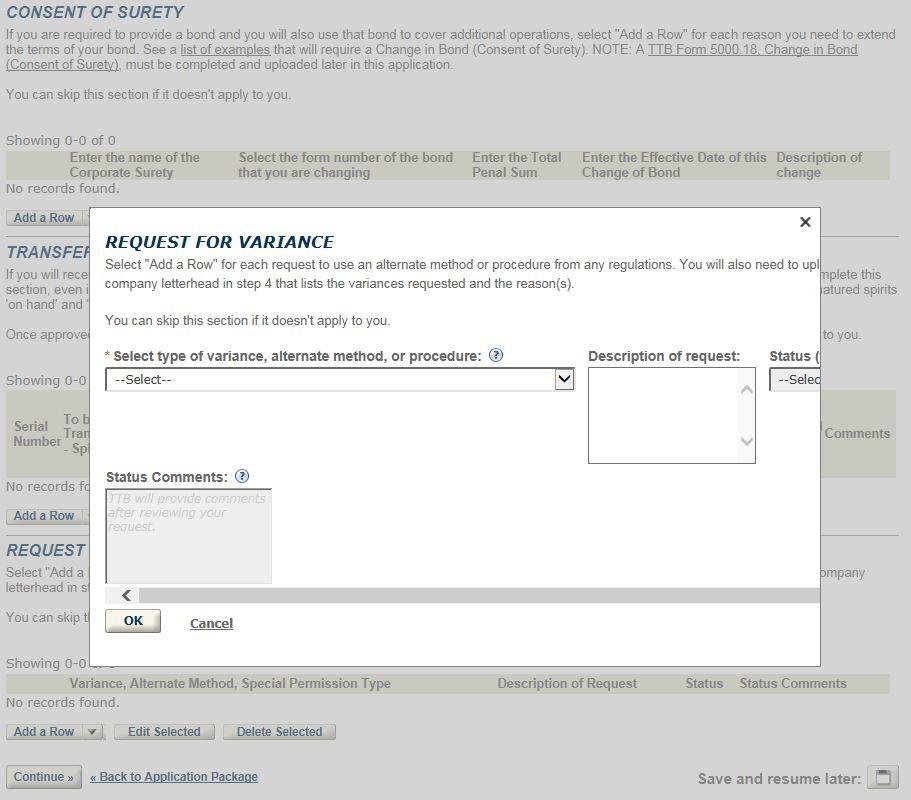This screenshot has width=911, height=800.
Task: Click the Save and resume later disk icon
Action: pos(883,777)
